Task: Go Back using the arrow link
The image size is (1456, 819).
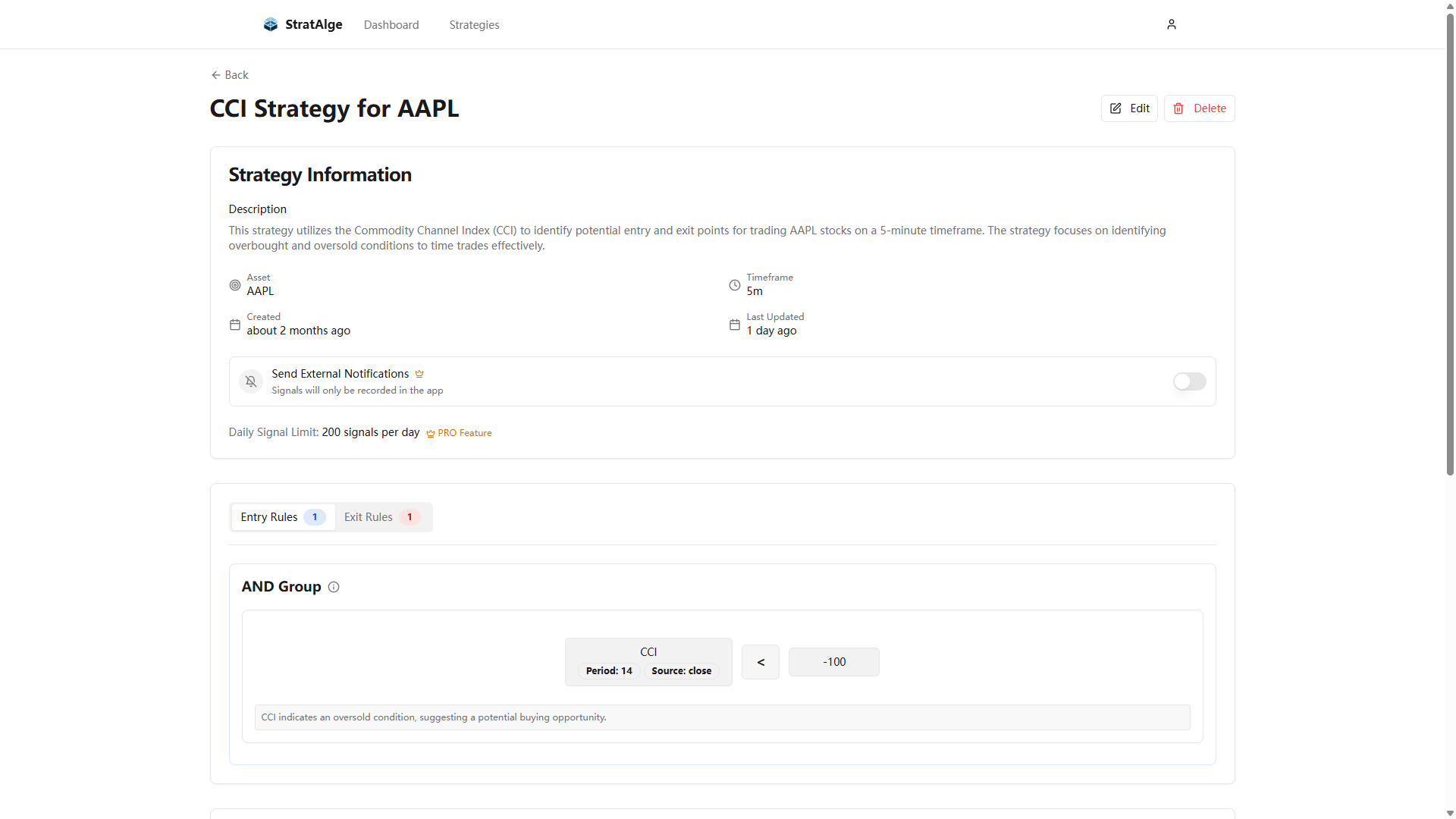Action: point(230,75)
